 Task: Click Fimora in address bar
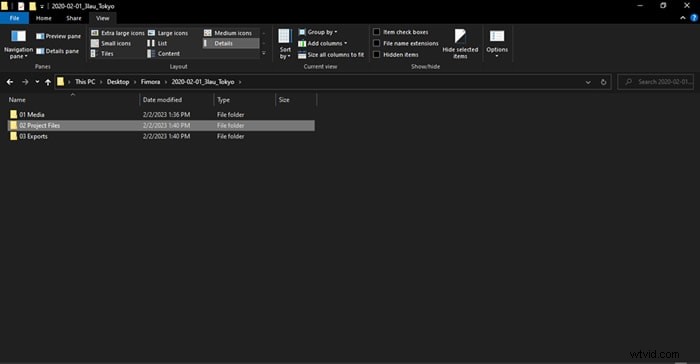tap(150, 82)
